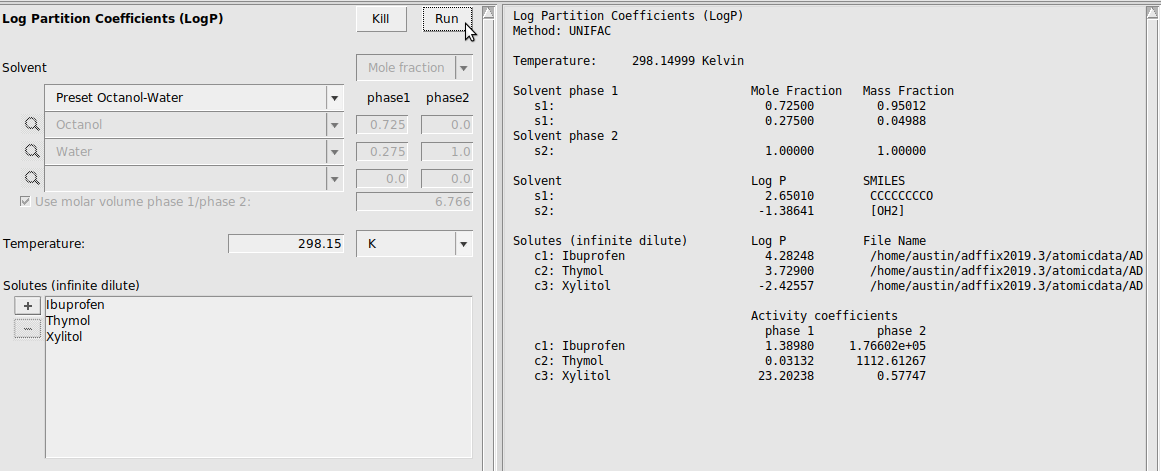
Task: Toggle Use molar volume phase 1/phase 2 checkbox
Action: [25, 202]
